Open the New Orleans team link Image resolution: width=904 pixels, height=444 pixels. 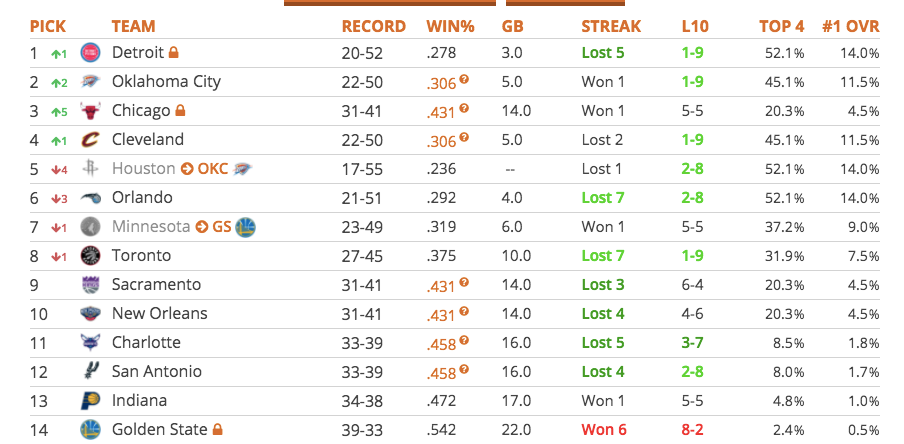[160, 313]
